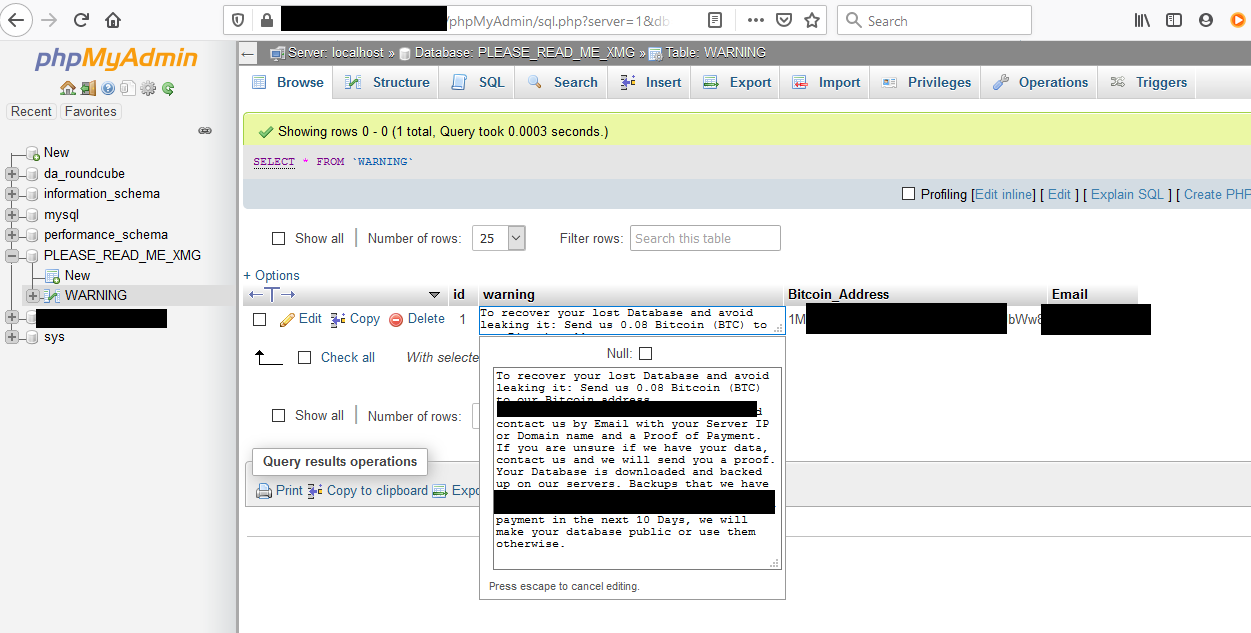The width and height of the screenshot is (1251, 633).
Task: Open Number of rows dropdown showing 25
Action: pyautogui.click(x=498, y=238)
